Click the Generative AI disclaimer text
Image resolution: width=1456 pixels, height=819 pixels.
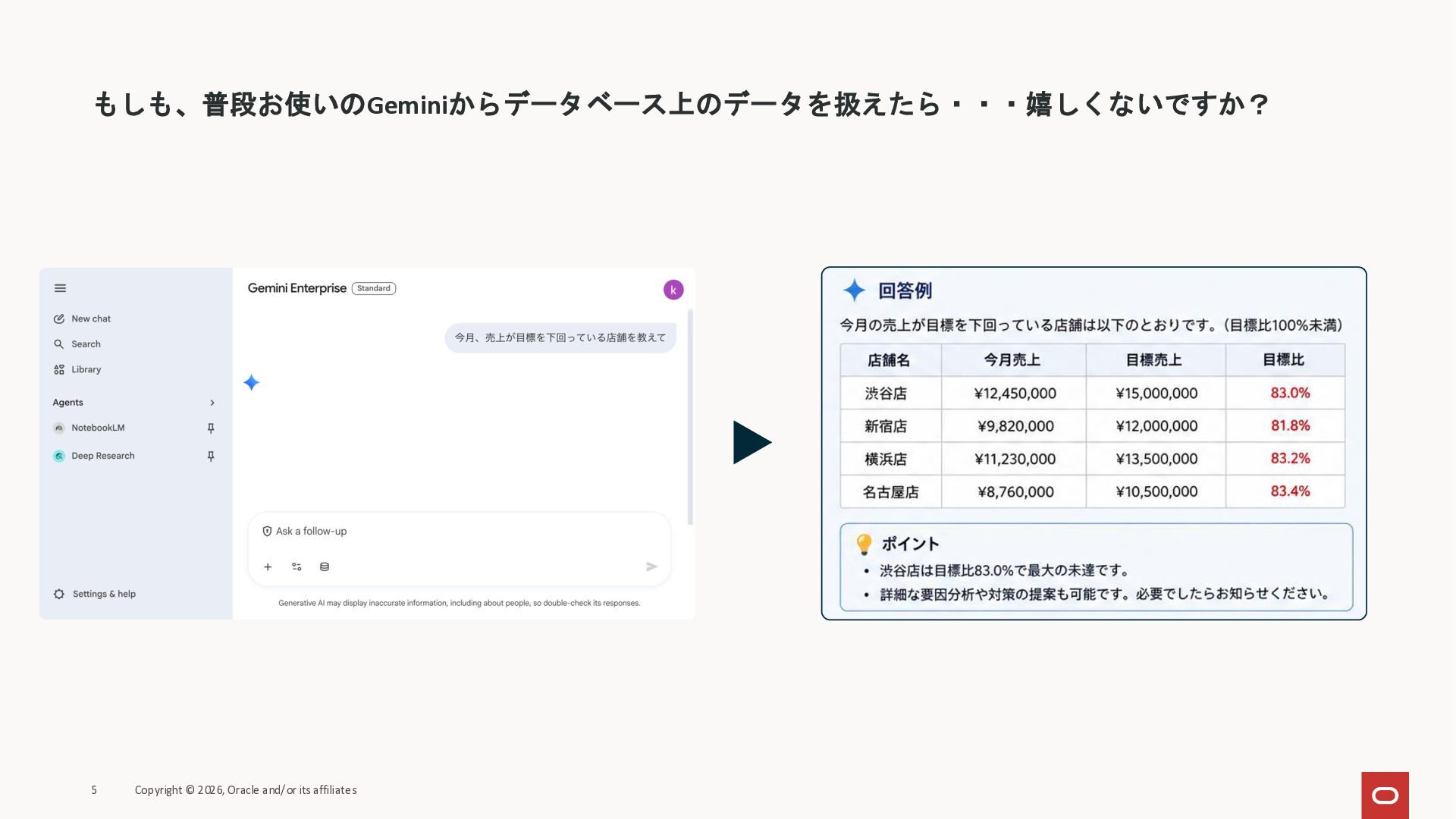[460, 604]
